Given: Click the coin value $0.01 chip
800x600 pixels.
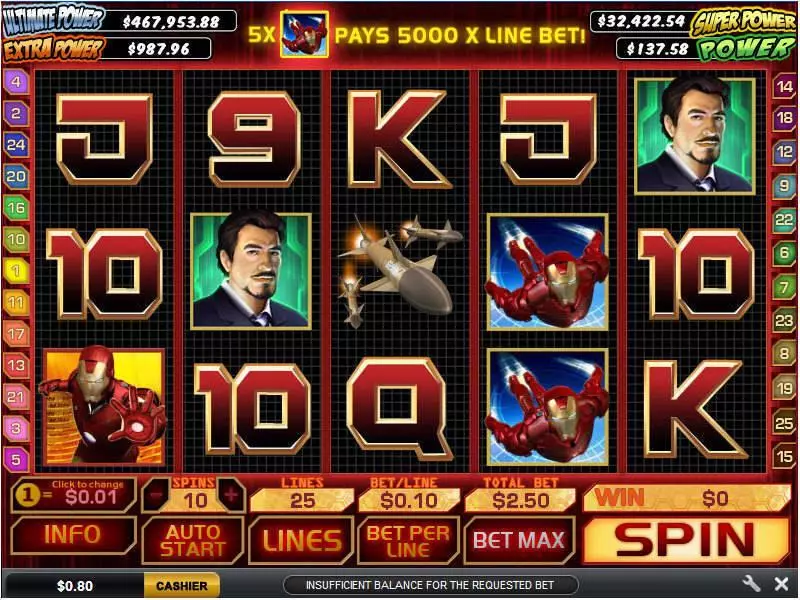Looking at the screenshot, I should [x=74, y=495].
